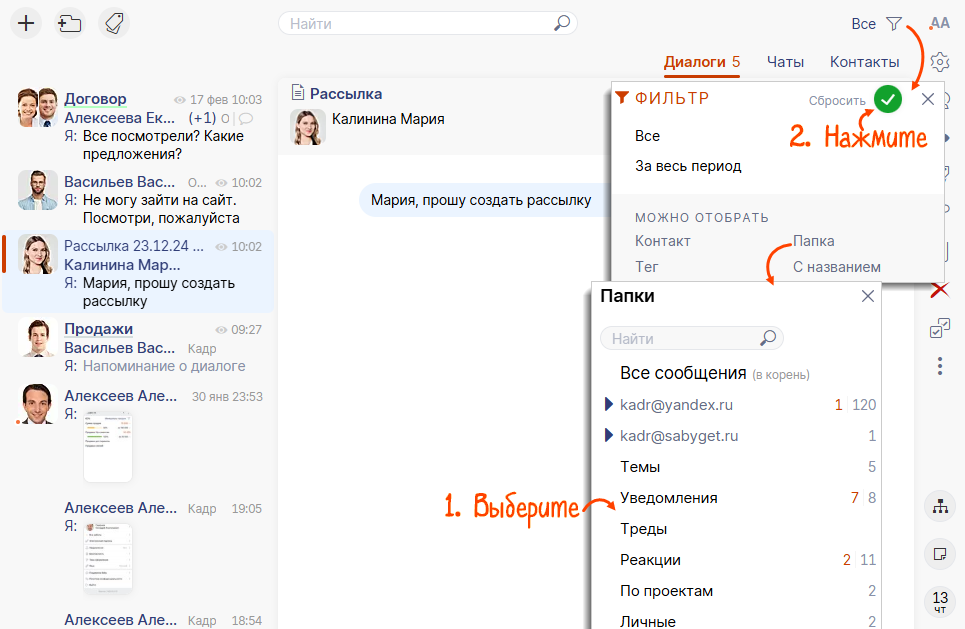The height and width of the screenshot is (629, 965).
Task: Click the multi-select checkboxes icon
Action: tap(939, 328)
